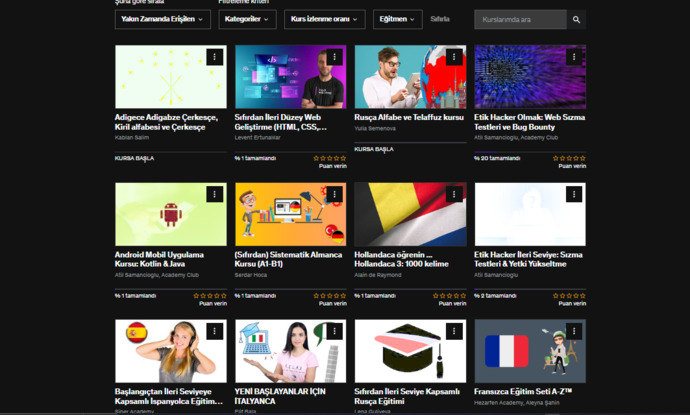Open options menu for Hollandaca öğrenin course
Viewport: 690px width, 415px height.
click(x=454, y=194)
